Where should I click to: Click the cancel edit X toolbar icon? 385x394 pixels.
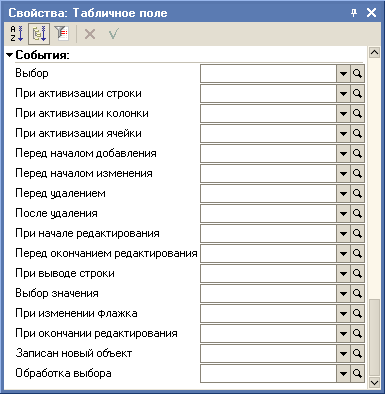point(90,34)
